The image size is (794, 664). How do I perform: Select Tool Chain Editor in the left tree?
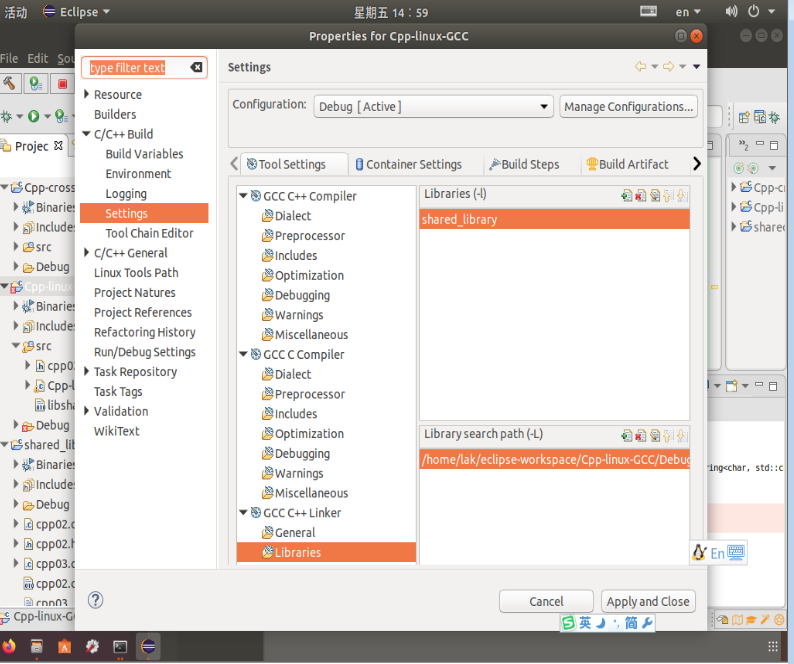[x=149, y=233]
